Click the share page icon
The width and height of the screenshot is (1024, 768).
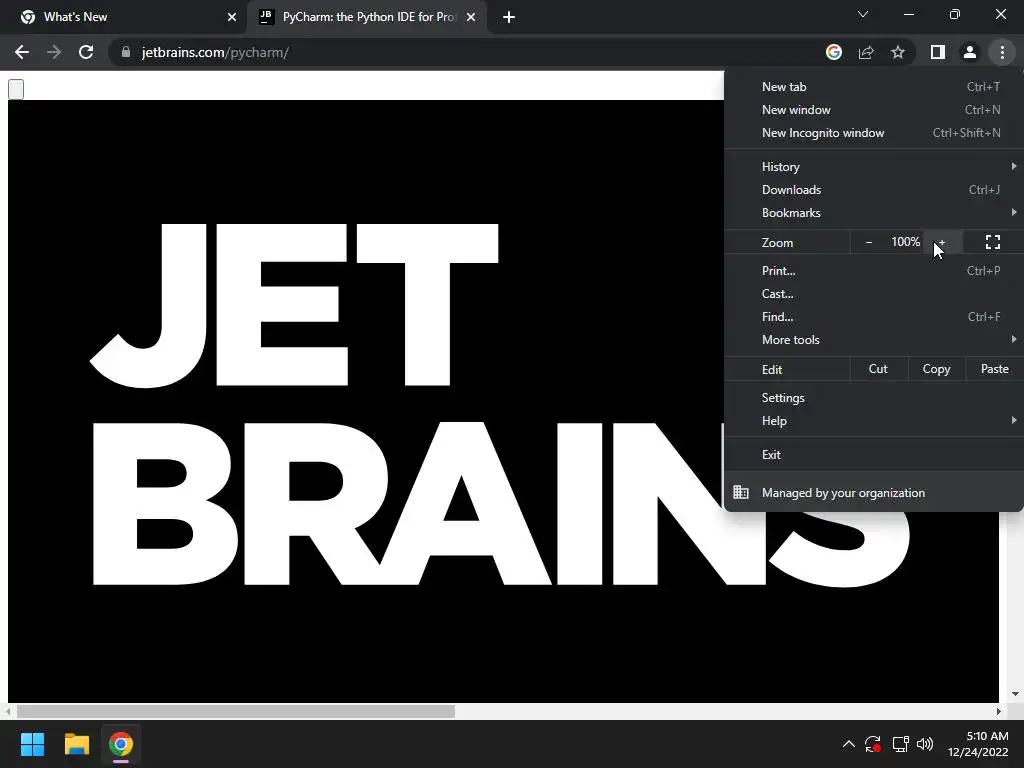tap(866, 52)
